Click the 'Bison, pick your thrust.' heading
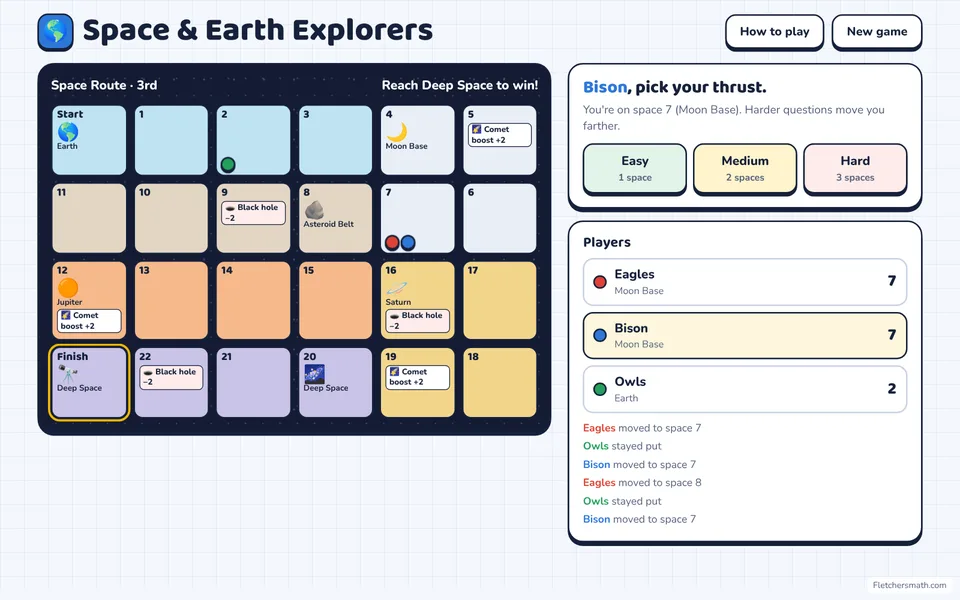 pyautogui.click(x=675, y=88)
